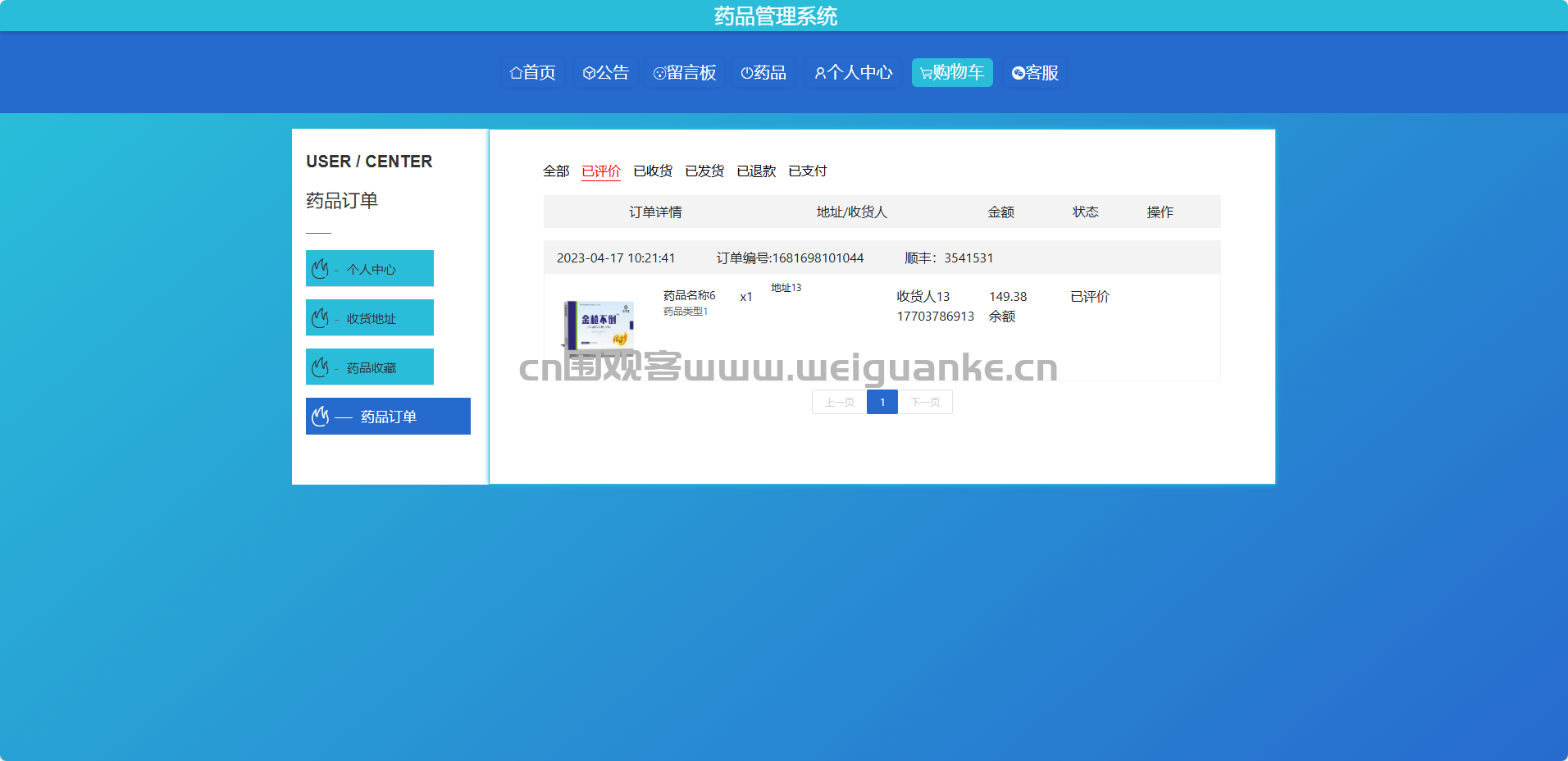Click the 操作 column header
Screen dimensions: 1568x761
pyautogui.click(x=1160, y=212)
